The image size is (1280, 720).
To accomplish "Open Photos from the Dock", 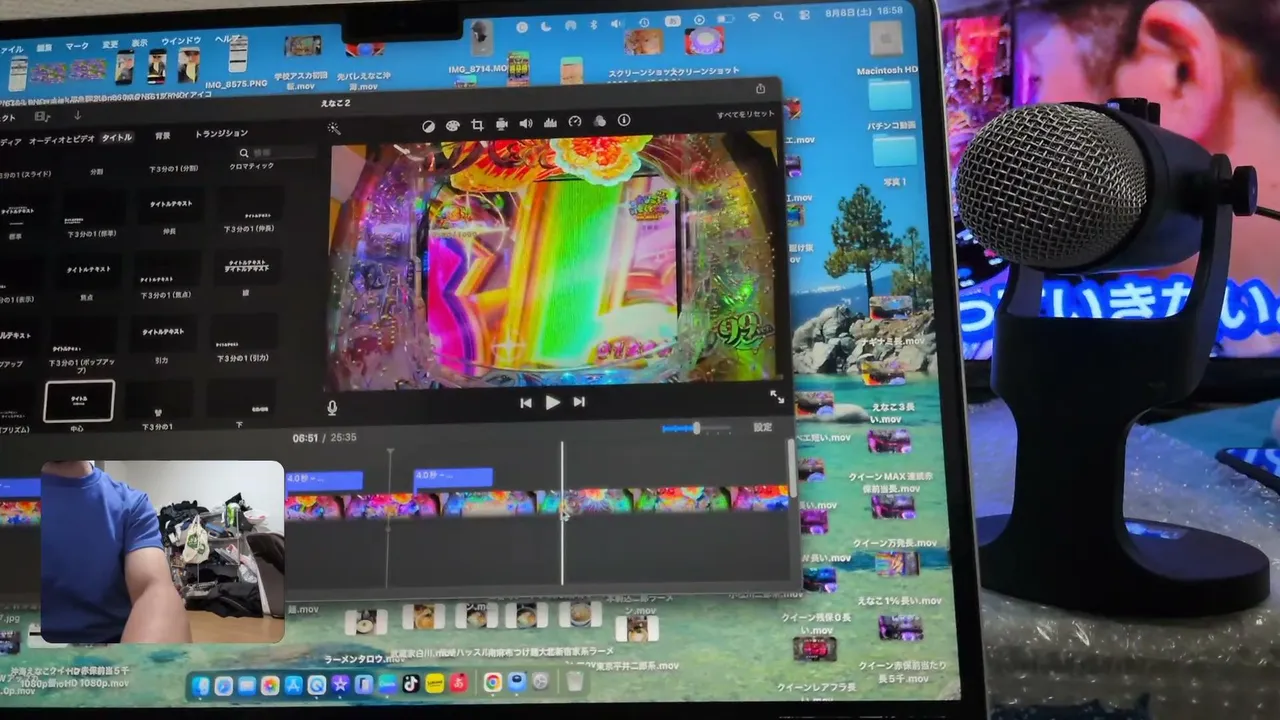I will tap(270, 686).
